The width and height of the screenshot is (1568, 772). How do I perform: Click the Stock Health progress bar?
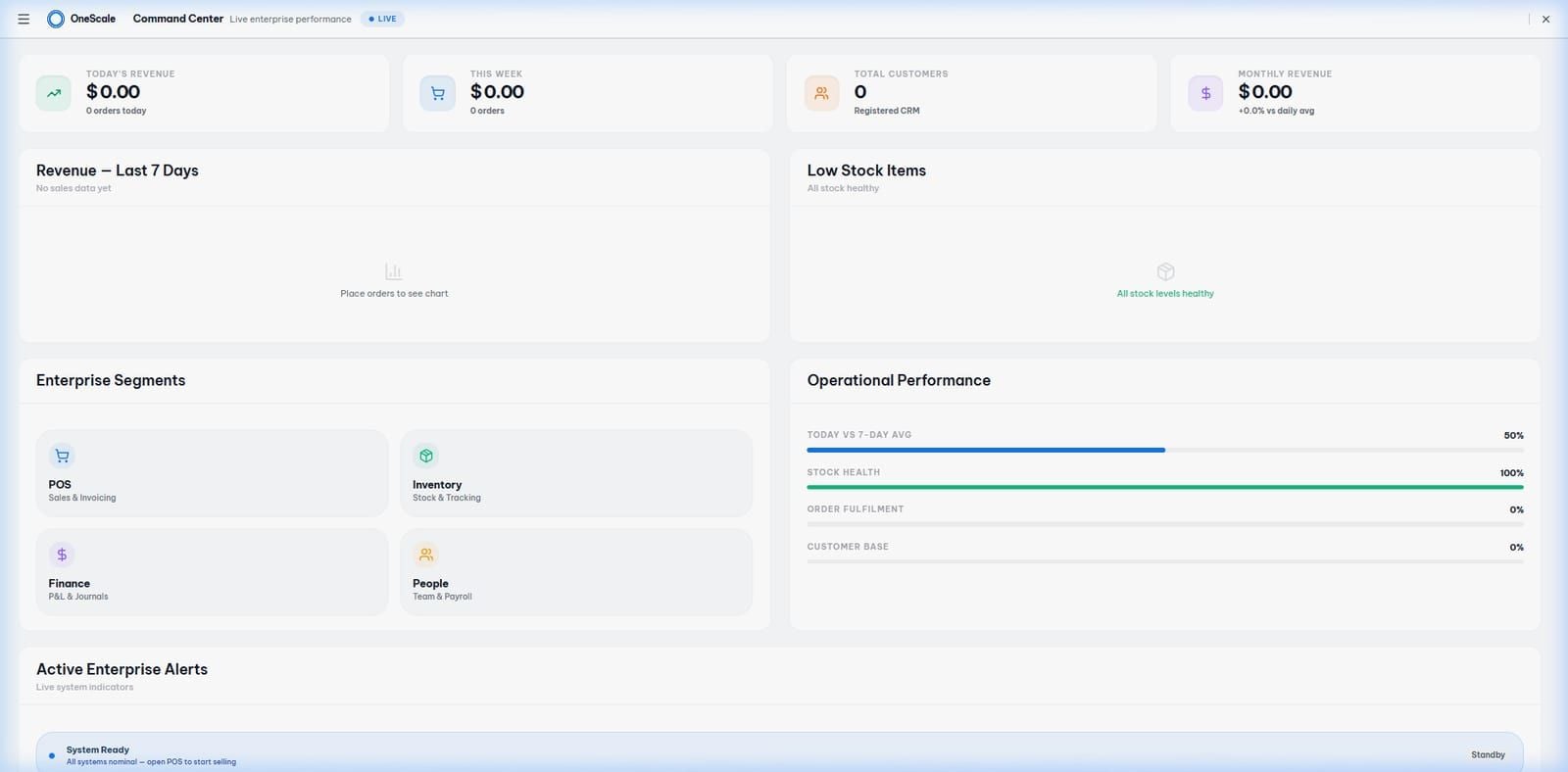pyautogui.click(x=1165, y=487)
